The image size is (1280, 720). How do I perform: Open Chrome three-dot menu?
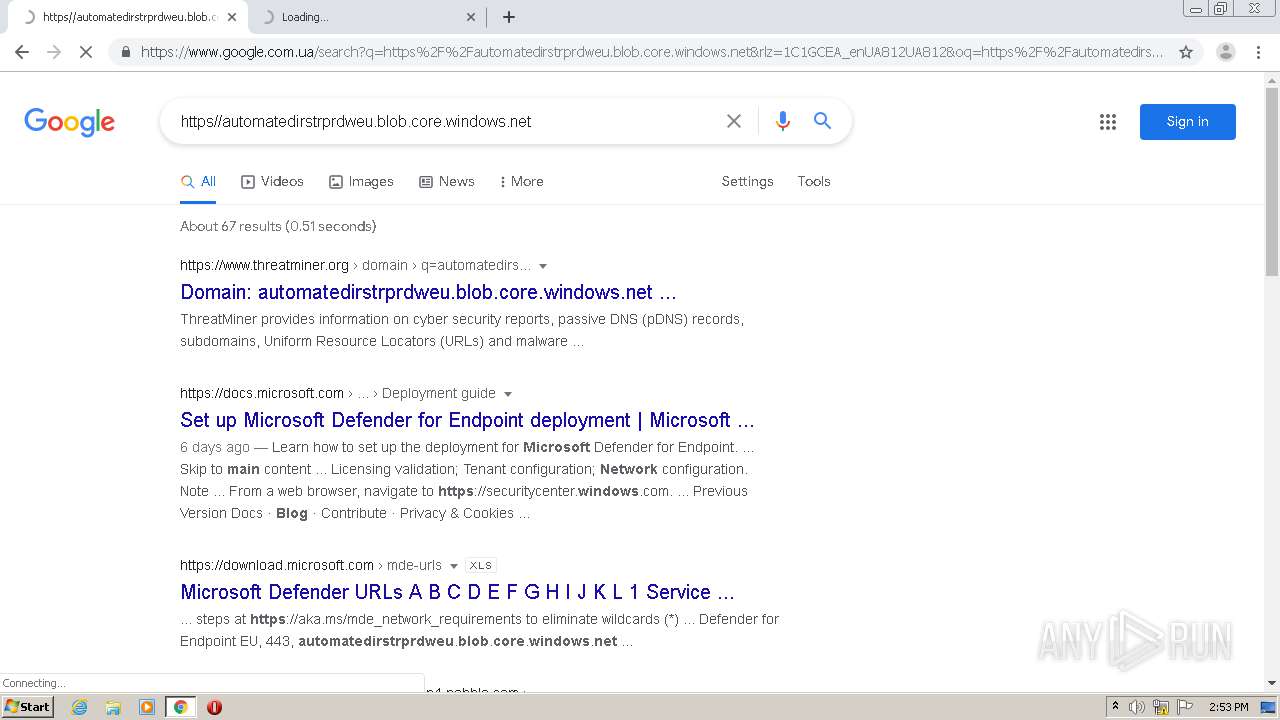point(1258,52)
